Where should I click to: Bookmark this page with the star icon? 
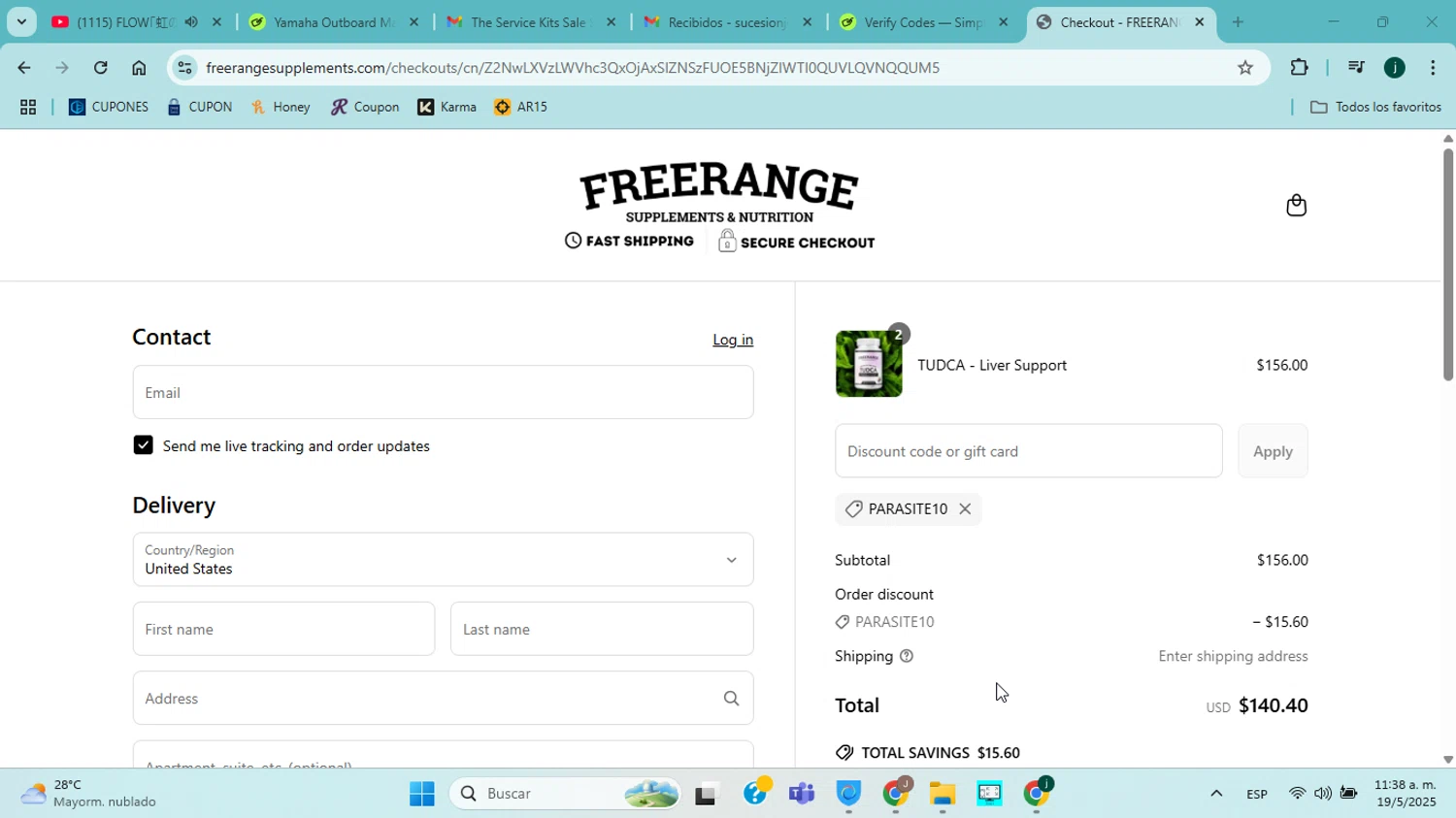1245,68
